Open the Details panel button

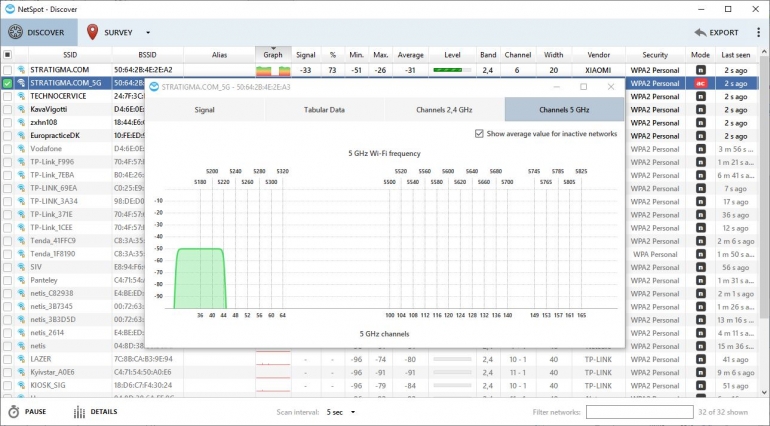95,412
